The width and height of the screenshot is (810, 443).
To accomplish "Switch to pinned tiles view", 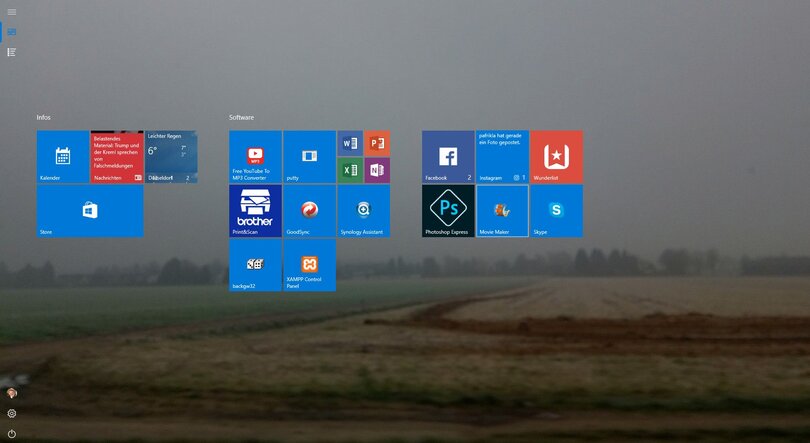I will (11, 32).
